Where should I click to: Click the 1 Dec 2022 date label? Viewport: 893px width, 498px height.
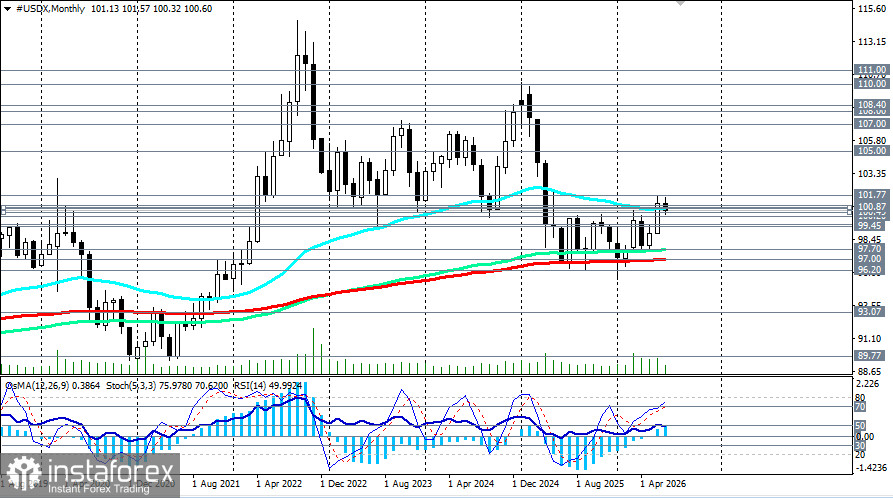point(343,484)
